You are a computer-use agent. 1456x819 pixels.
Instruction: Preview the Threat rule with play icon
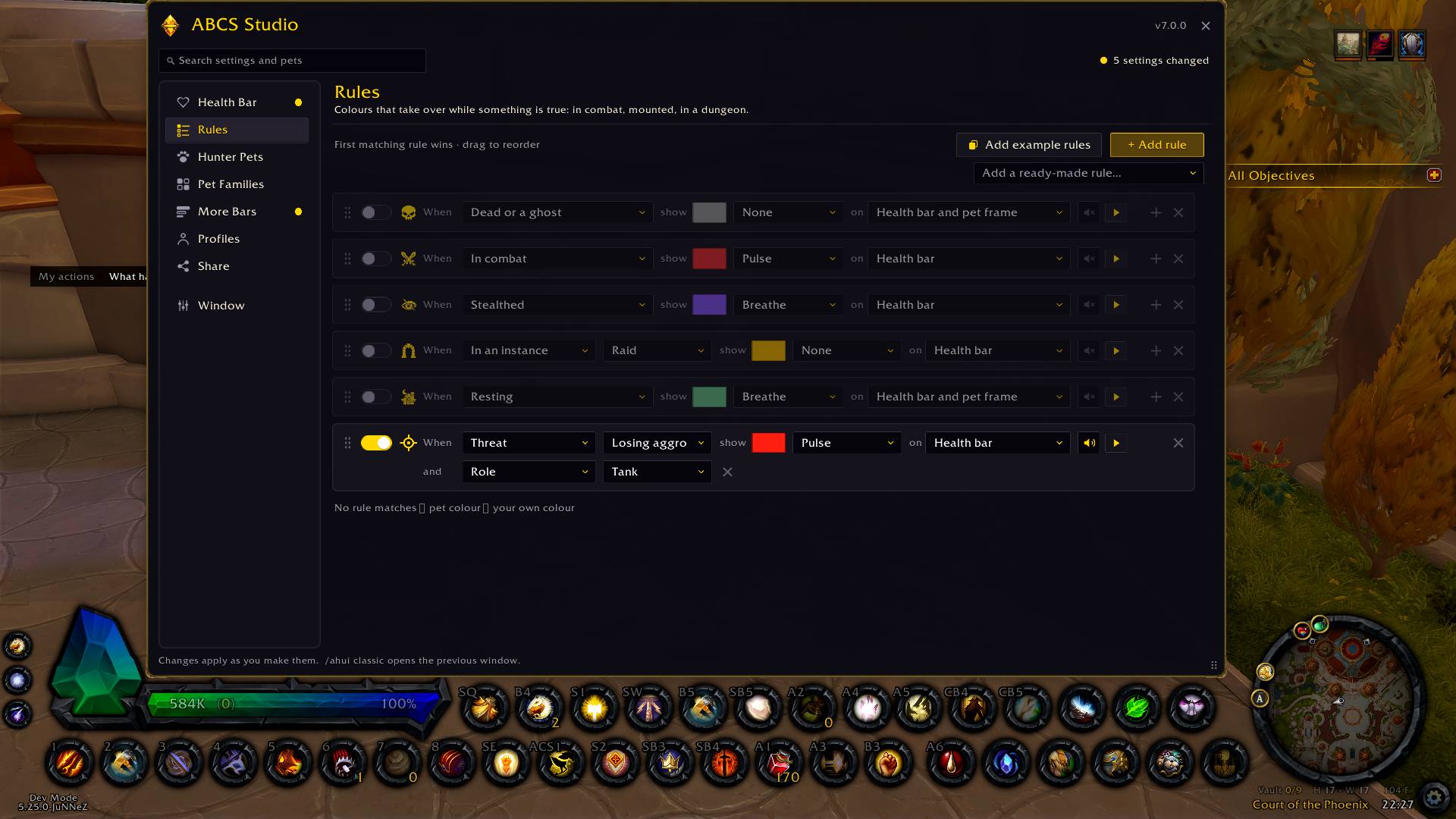pos(1116,443)
